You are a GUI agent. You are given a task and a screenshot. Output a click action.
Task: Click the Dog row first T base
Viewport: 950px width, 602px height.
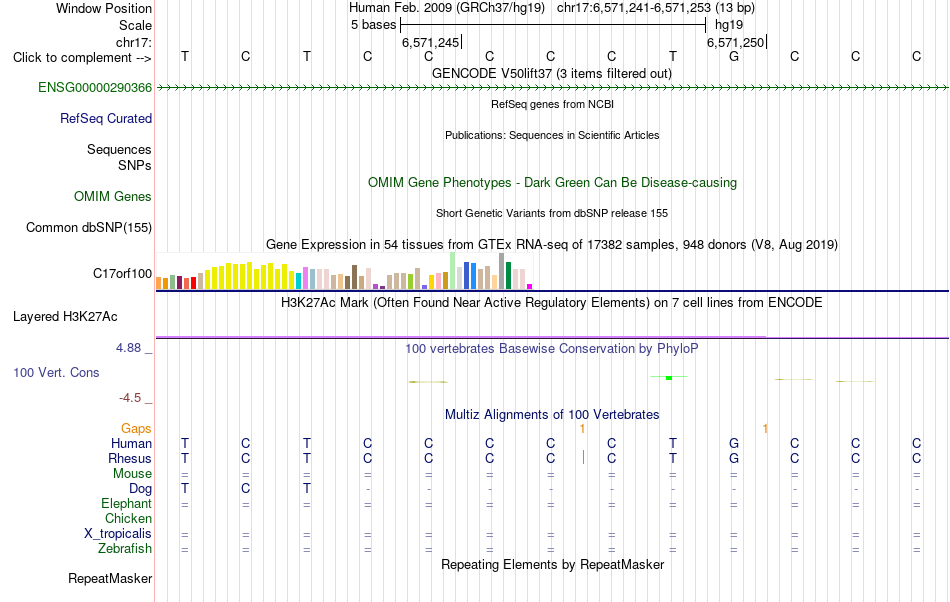pos(185,489)
